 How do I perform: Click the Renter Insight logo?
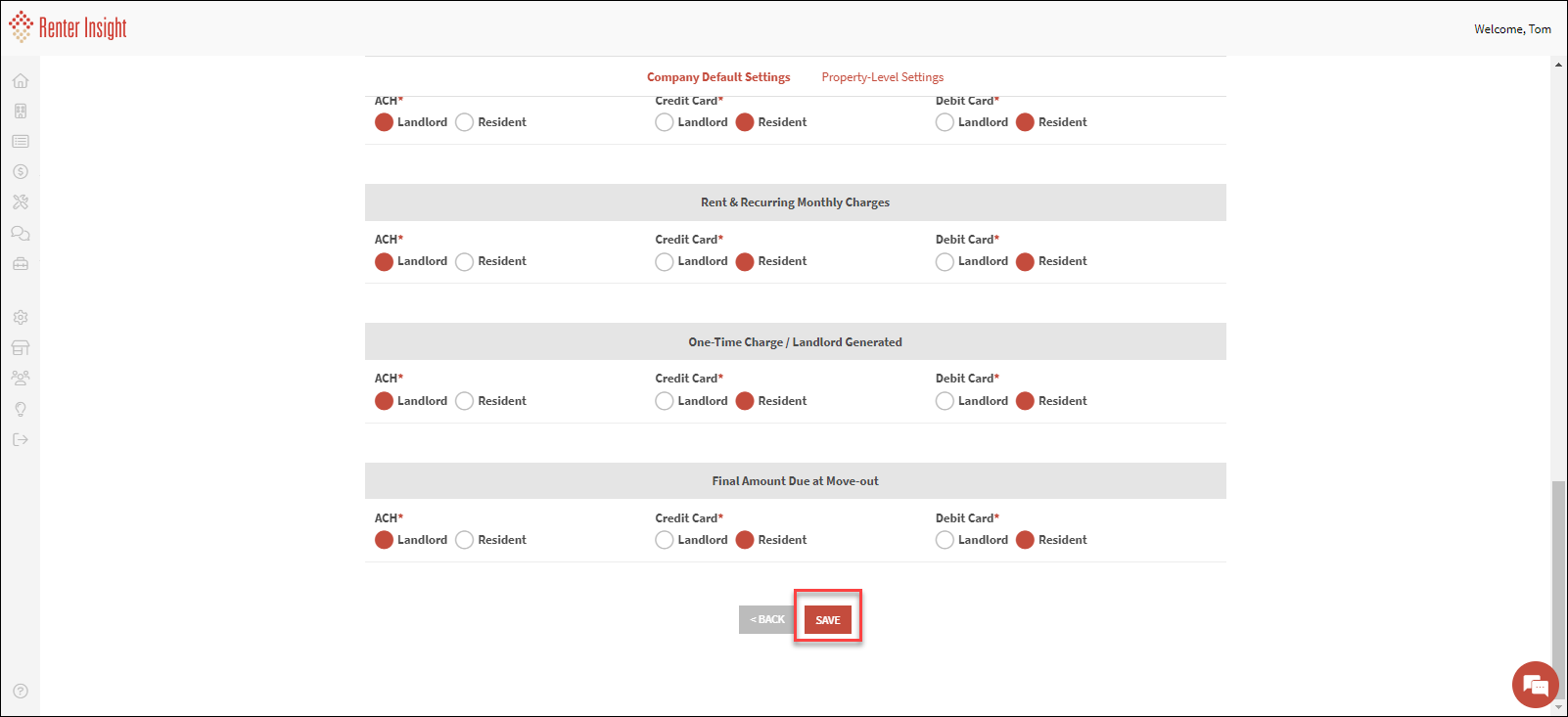(69, 27)
